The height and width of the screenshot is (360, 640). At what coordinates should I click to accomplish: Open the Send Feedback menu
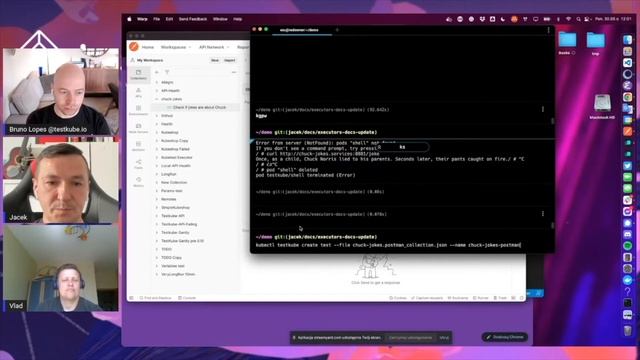tap(193, 19)
